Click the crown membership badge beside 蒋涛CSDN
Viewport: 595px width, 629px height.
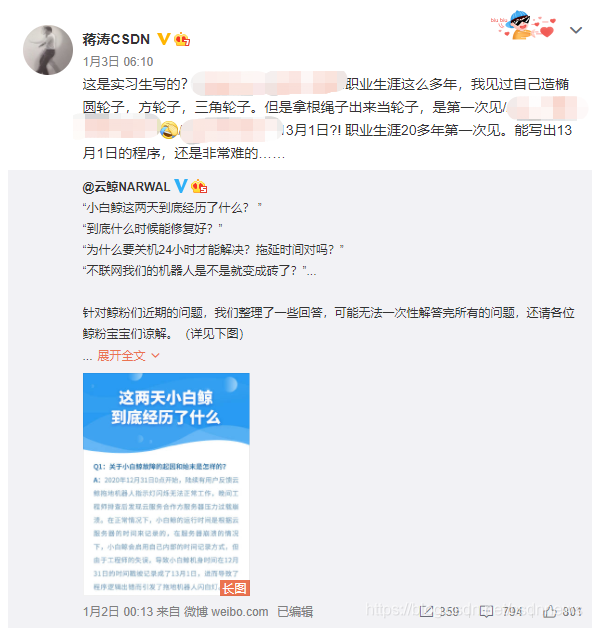(x=182, y=39)
